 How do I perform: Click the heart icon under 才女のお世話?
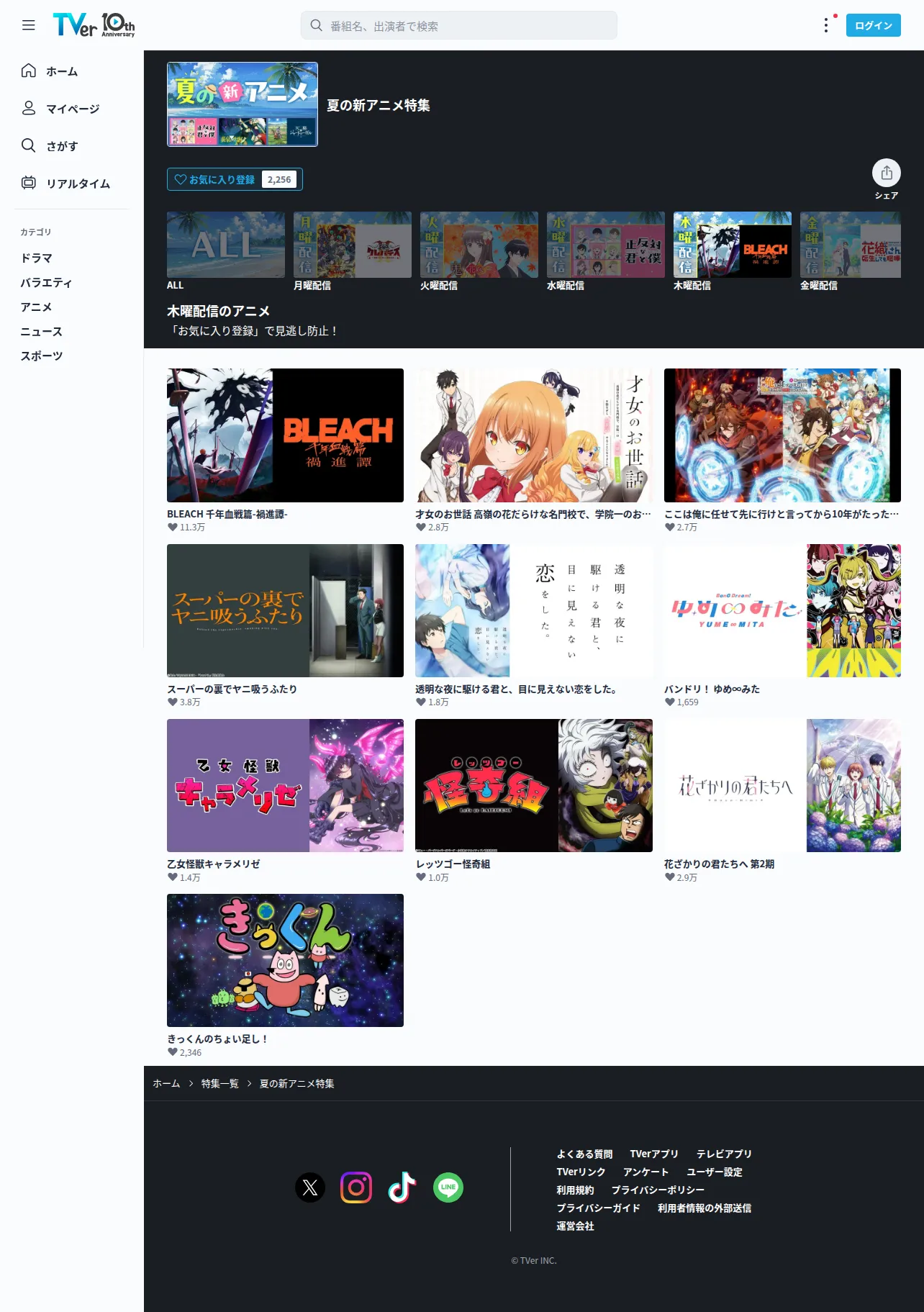tap(421, 528)
